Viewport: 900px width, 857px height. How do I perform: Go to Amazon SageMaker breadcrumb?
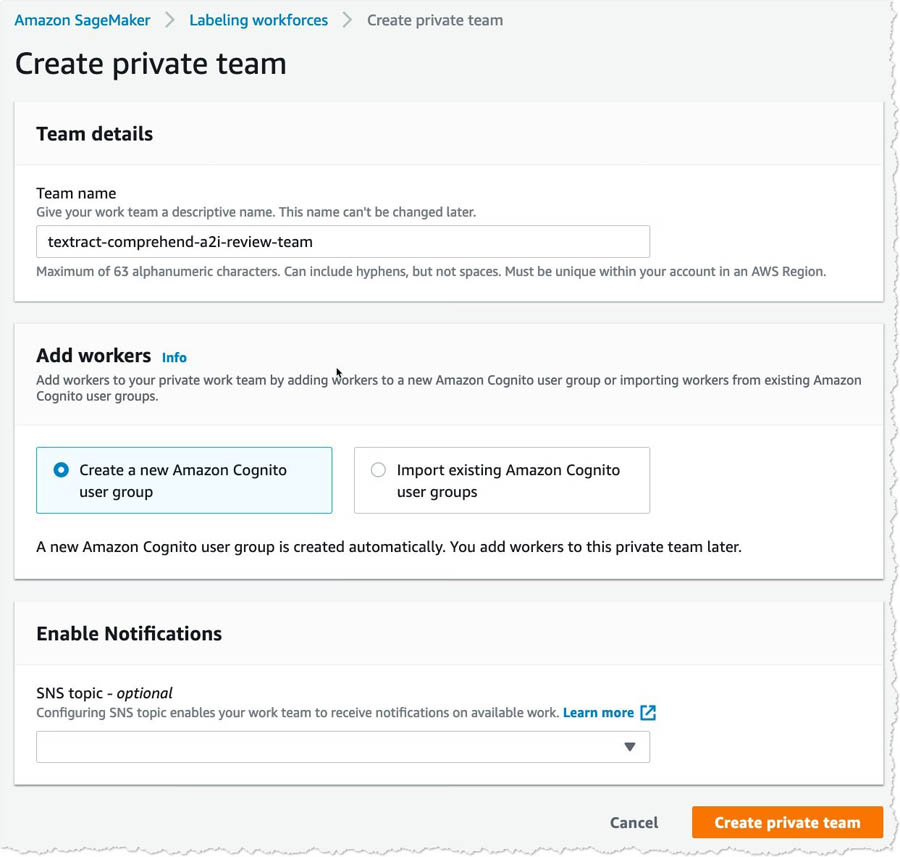pyautogui.click(x=82, y=20)
